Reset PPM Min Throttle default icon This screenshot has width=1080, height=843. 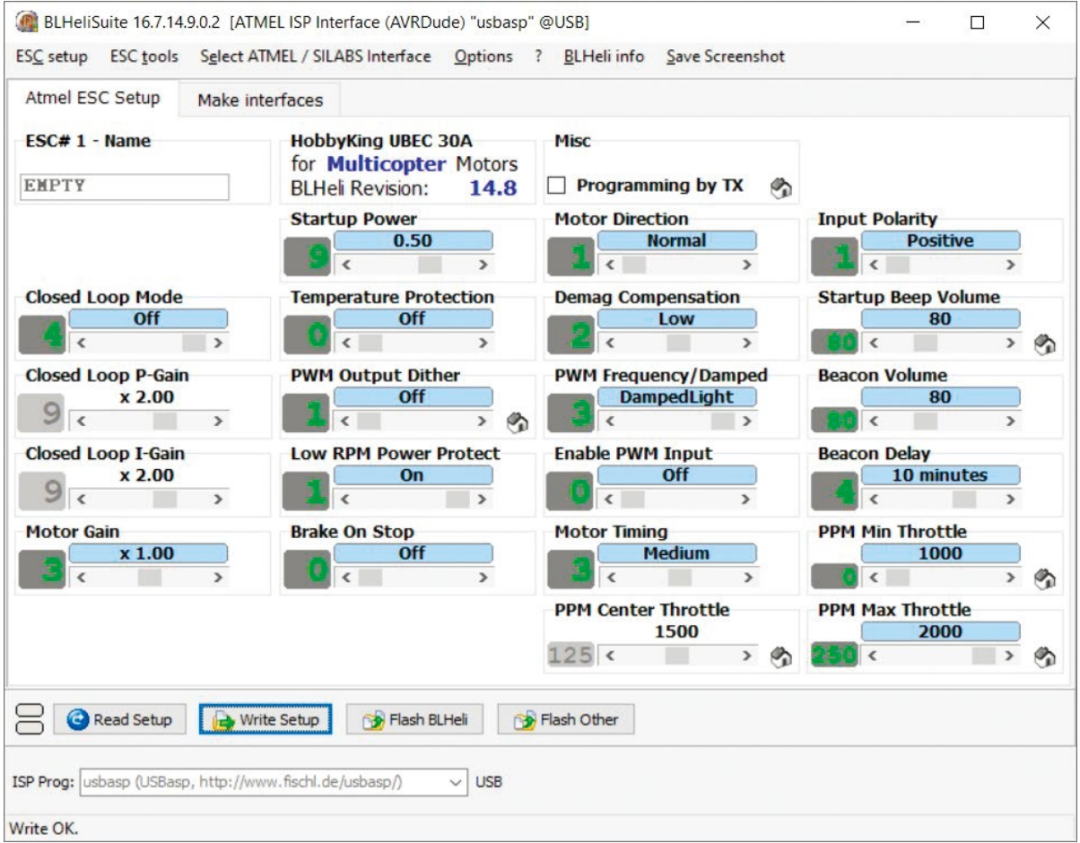(x=1045, y=579)
